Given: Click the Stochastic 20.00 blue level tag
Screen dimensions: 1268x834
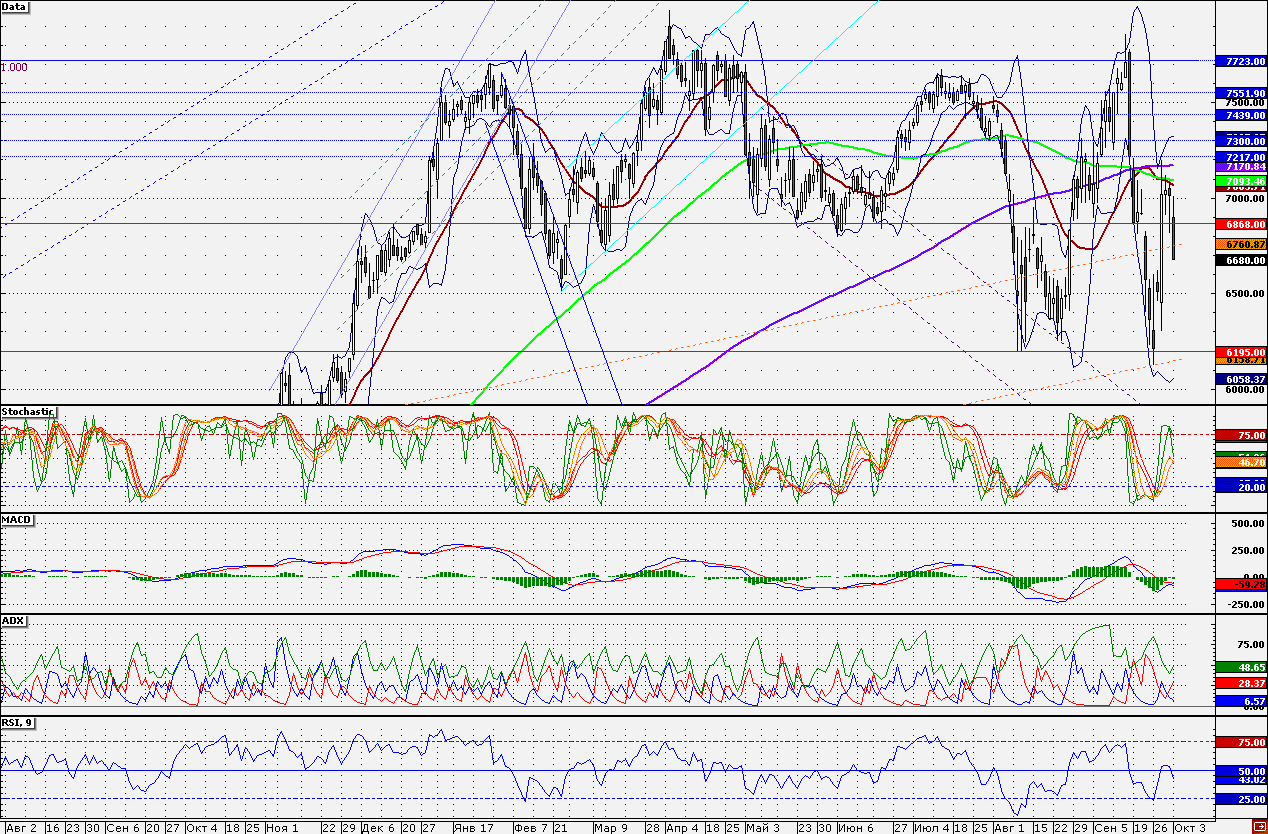Looking at the screenshot, I should tap(1238, 485).
